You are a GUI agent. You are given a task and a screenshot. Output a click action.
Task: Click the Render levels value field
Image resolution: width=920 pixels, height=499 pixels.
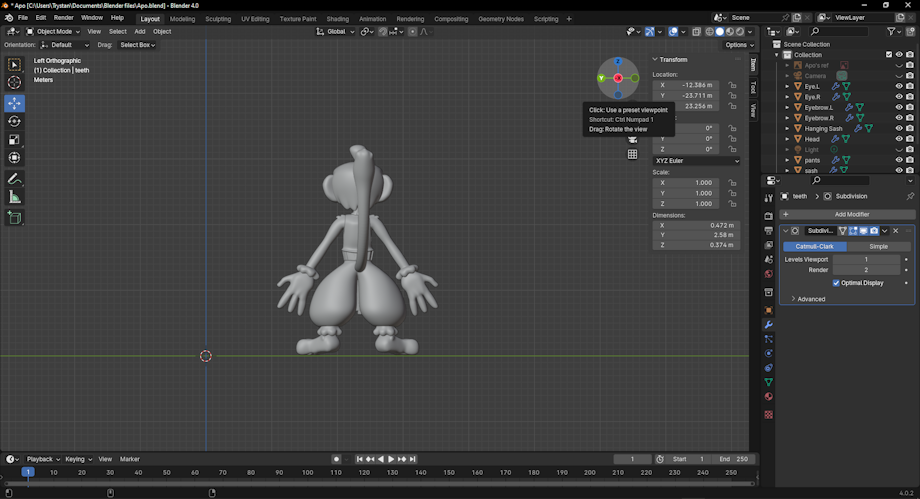(x=866, y=270)
